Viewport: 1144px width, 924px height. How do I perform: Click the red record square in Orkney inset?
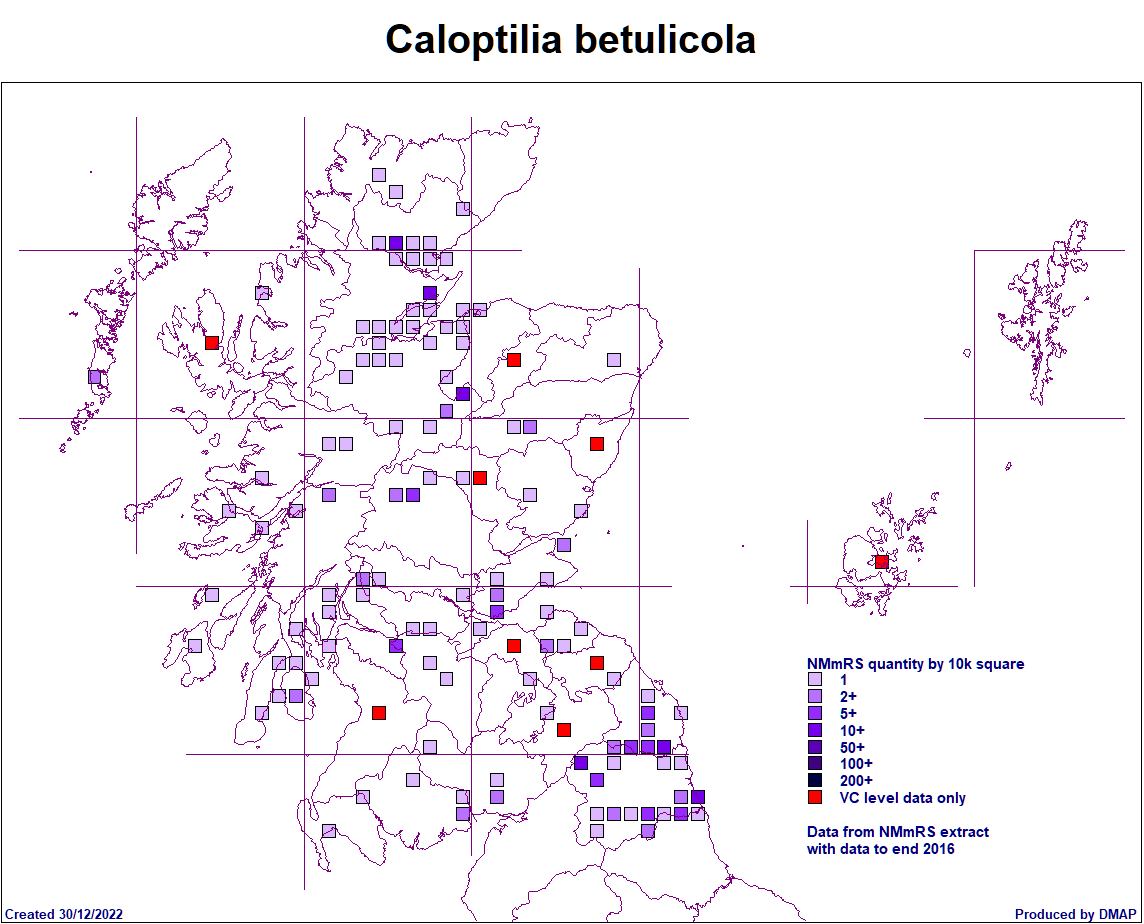point(881,562)
